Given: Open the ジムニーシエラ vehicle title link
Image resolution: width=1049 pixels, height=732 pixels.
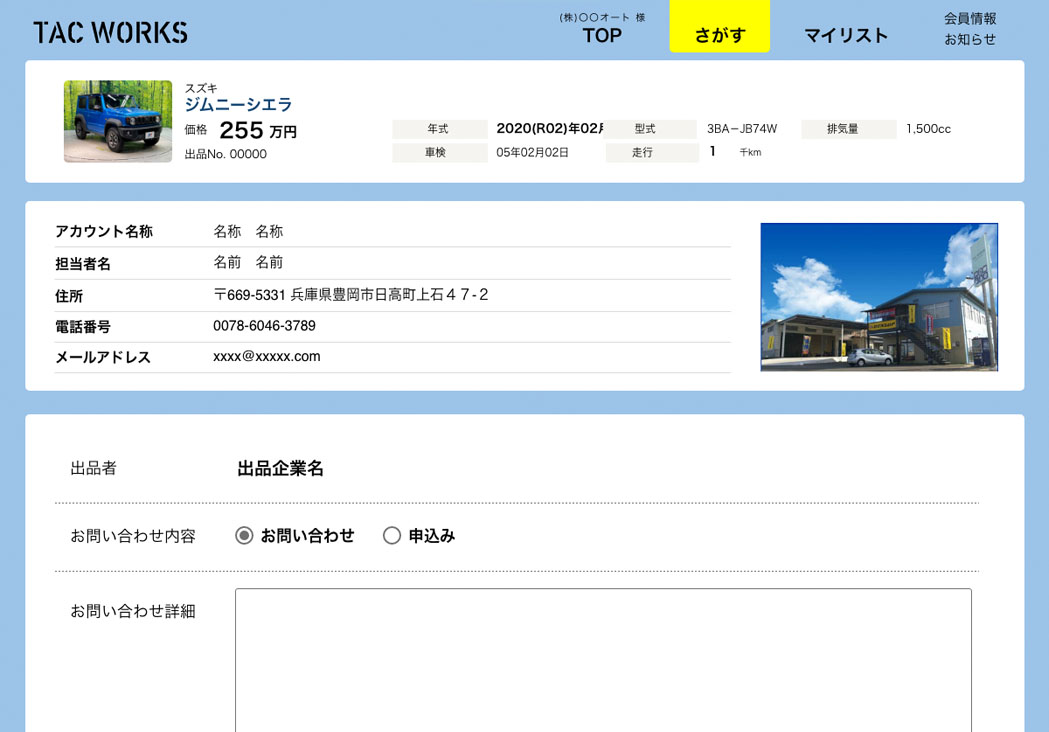Looking at the screenshot, I should point(238,105).
